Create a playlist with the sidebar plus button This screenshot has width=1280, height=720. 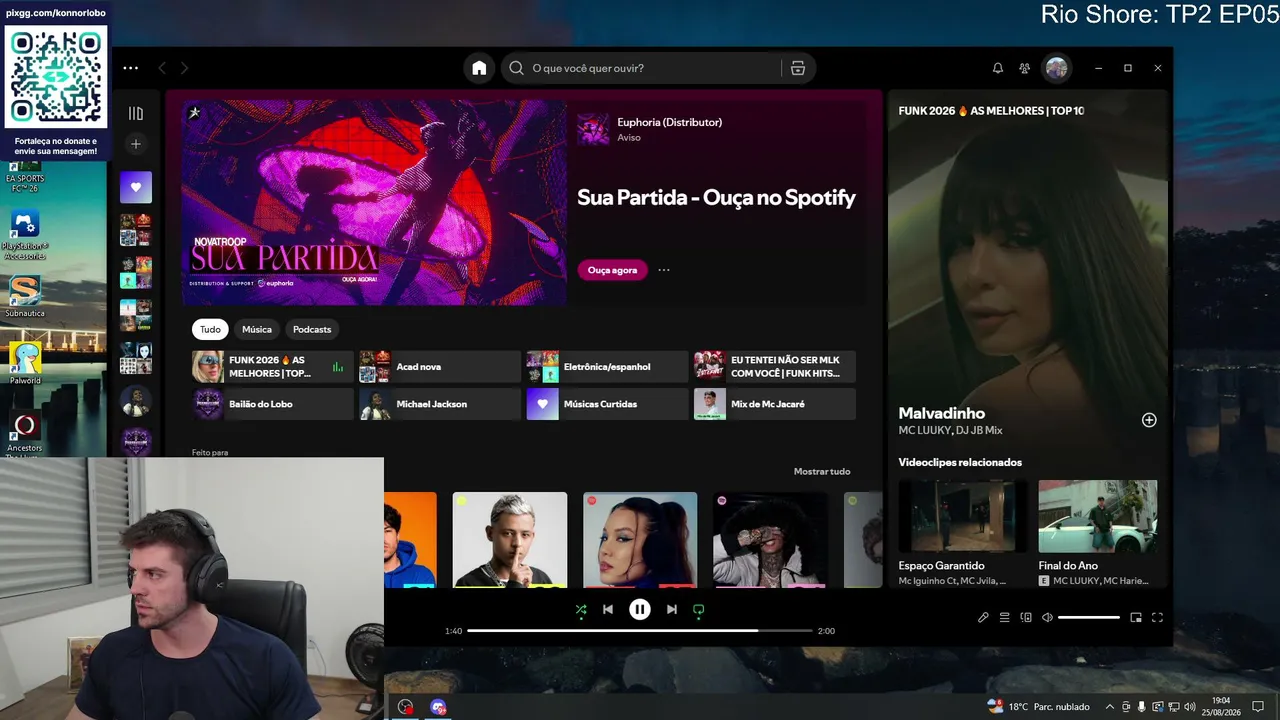[136, 144]
